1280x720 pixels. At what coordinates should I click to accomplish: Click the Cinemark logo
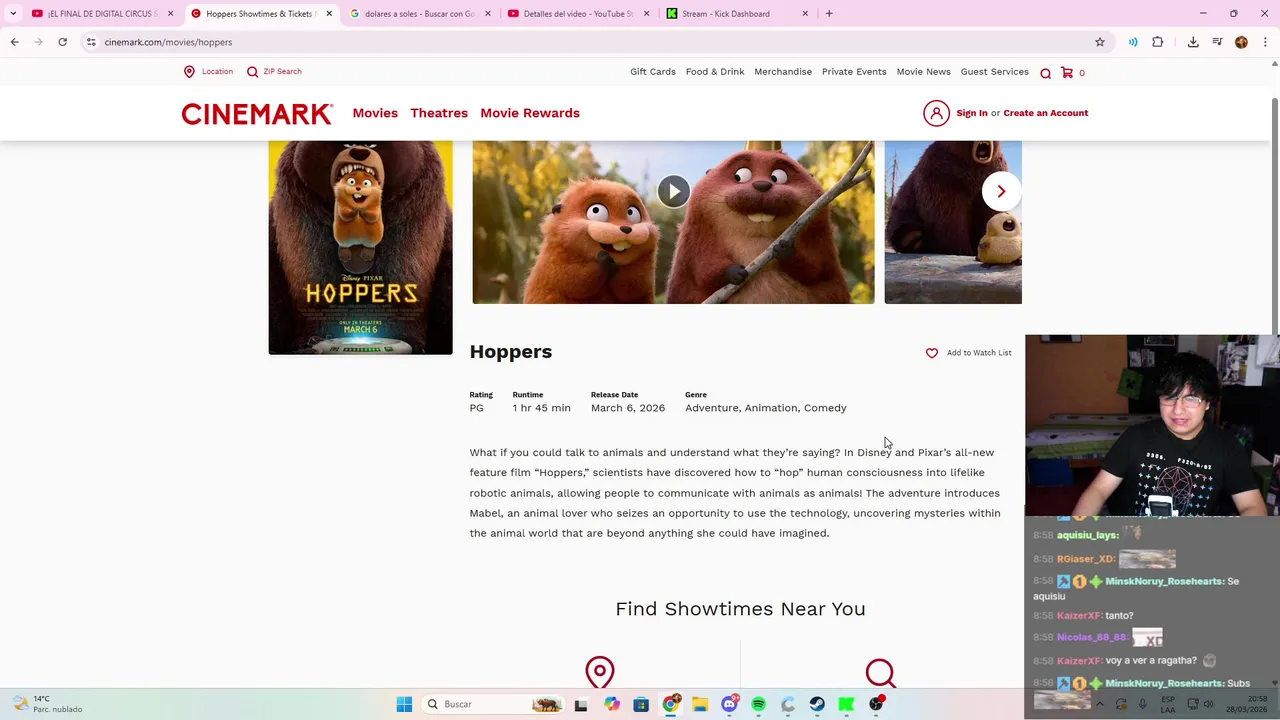257,114
